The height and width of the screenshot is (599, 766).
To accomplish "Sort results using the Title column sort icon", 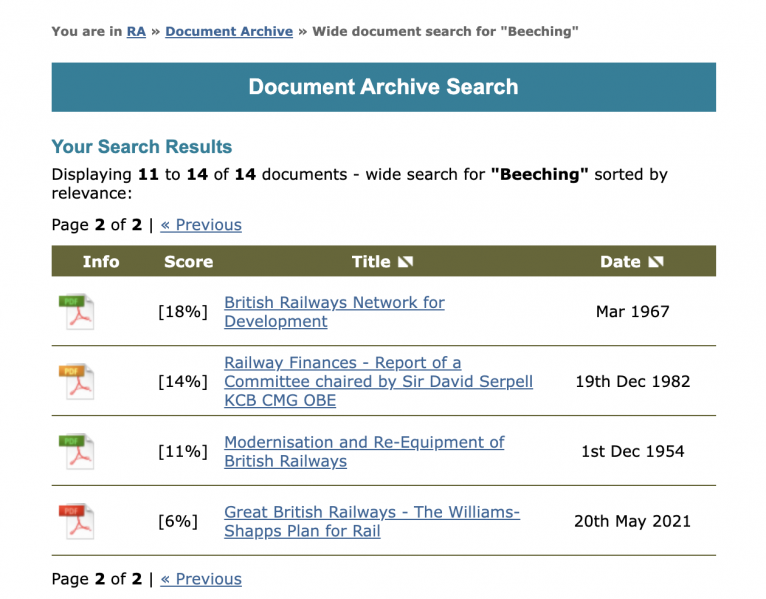I will tap(405, 262).
